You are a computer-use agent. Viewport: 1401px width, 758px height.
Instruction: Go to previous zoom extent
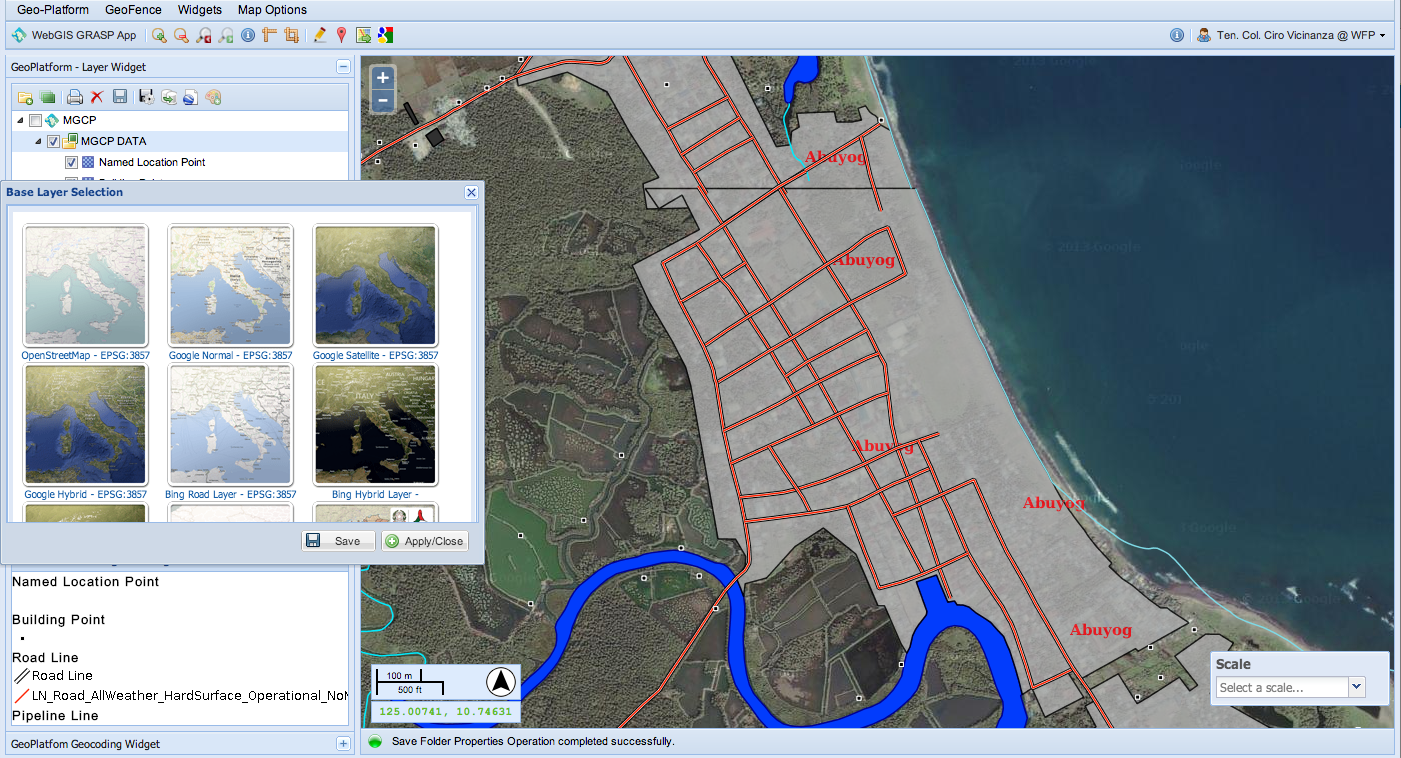click(204, 35)
